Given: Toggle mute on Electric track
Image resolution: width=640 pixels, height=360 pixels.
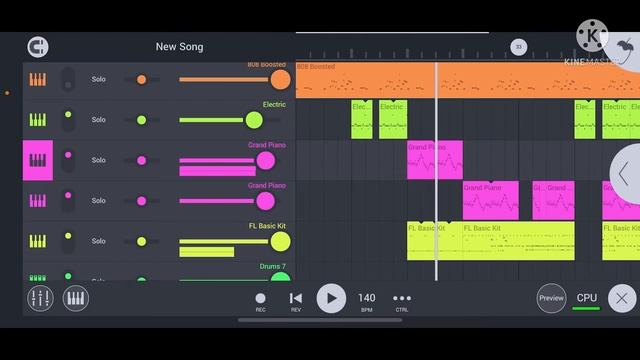Looking at the screenshot, I should 68,120.
